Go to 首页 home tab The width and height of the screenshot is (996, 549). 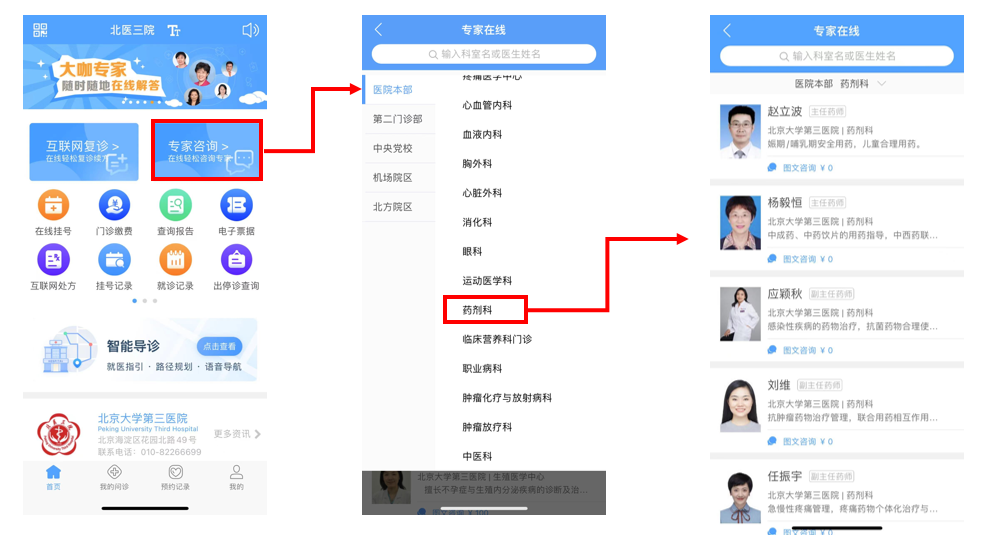tap(53, 477)
